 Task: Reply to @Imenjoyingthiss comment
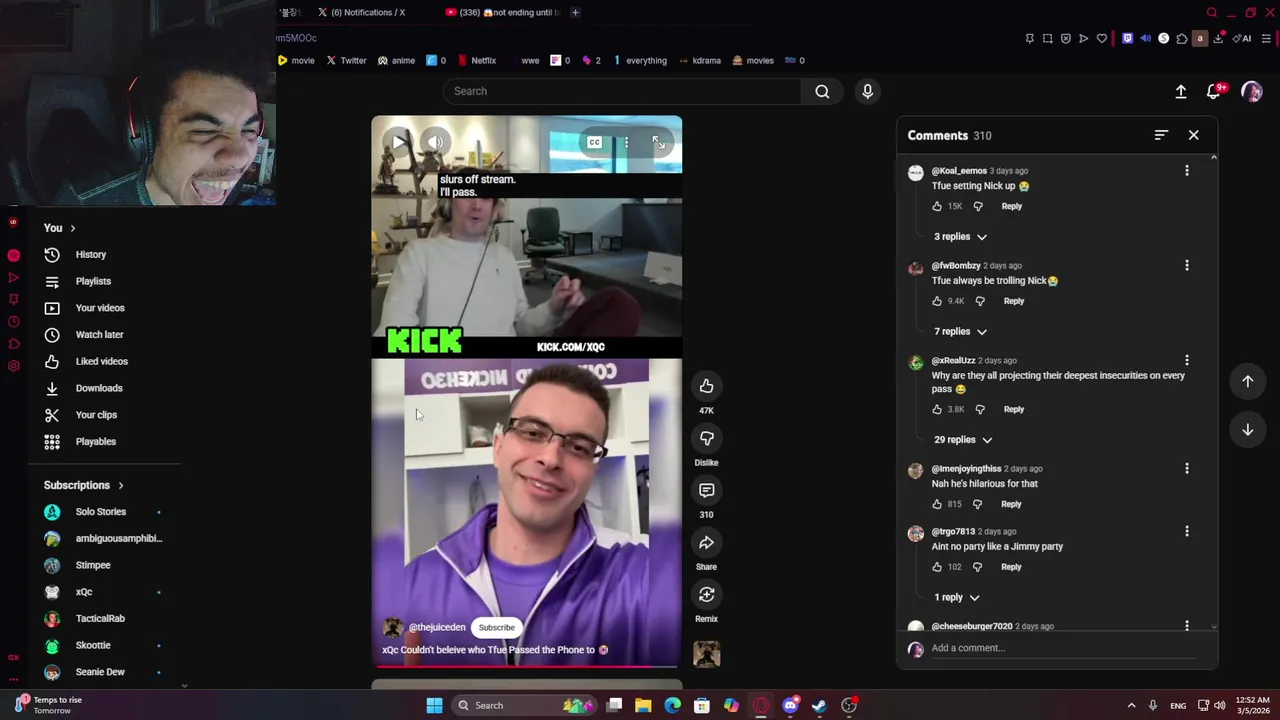[1011, 504]
